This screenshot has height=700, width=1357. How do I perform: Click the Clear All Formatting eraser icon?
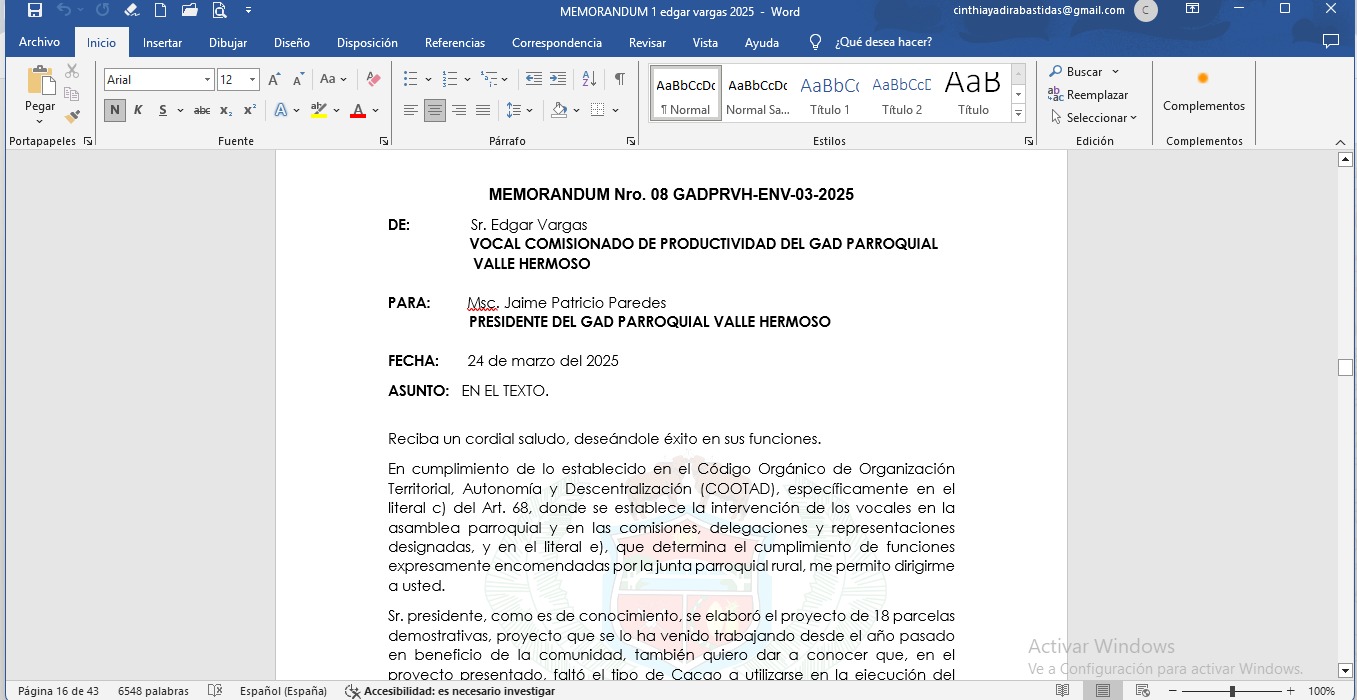coord(373,80)
